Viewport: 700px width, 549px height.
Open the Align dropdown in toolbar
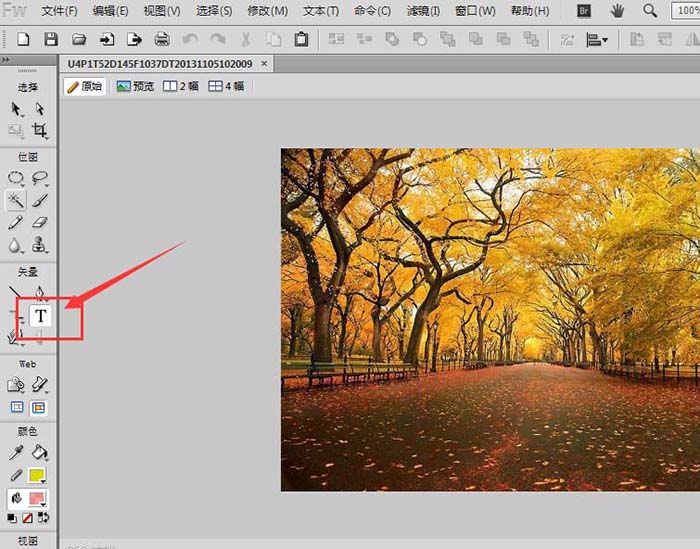click(598, 40)
